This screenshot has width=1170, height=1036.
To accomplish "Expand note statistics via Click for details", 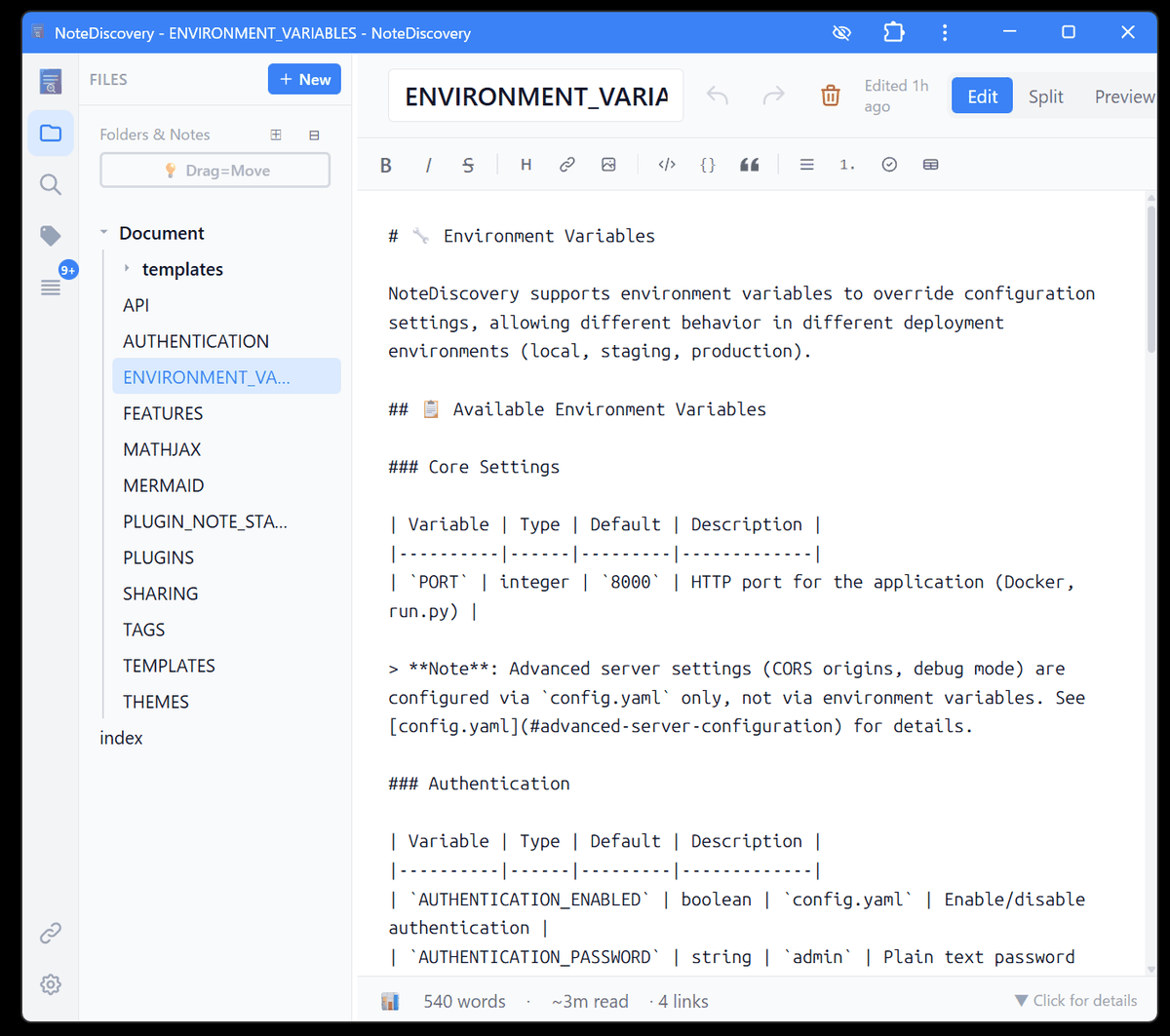I will 1075,1000.
